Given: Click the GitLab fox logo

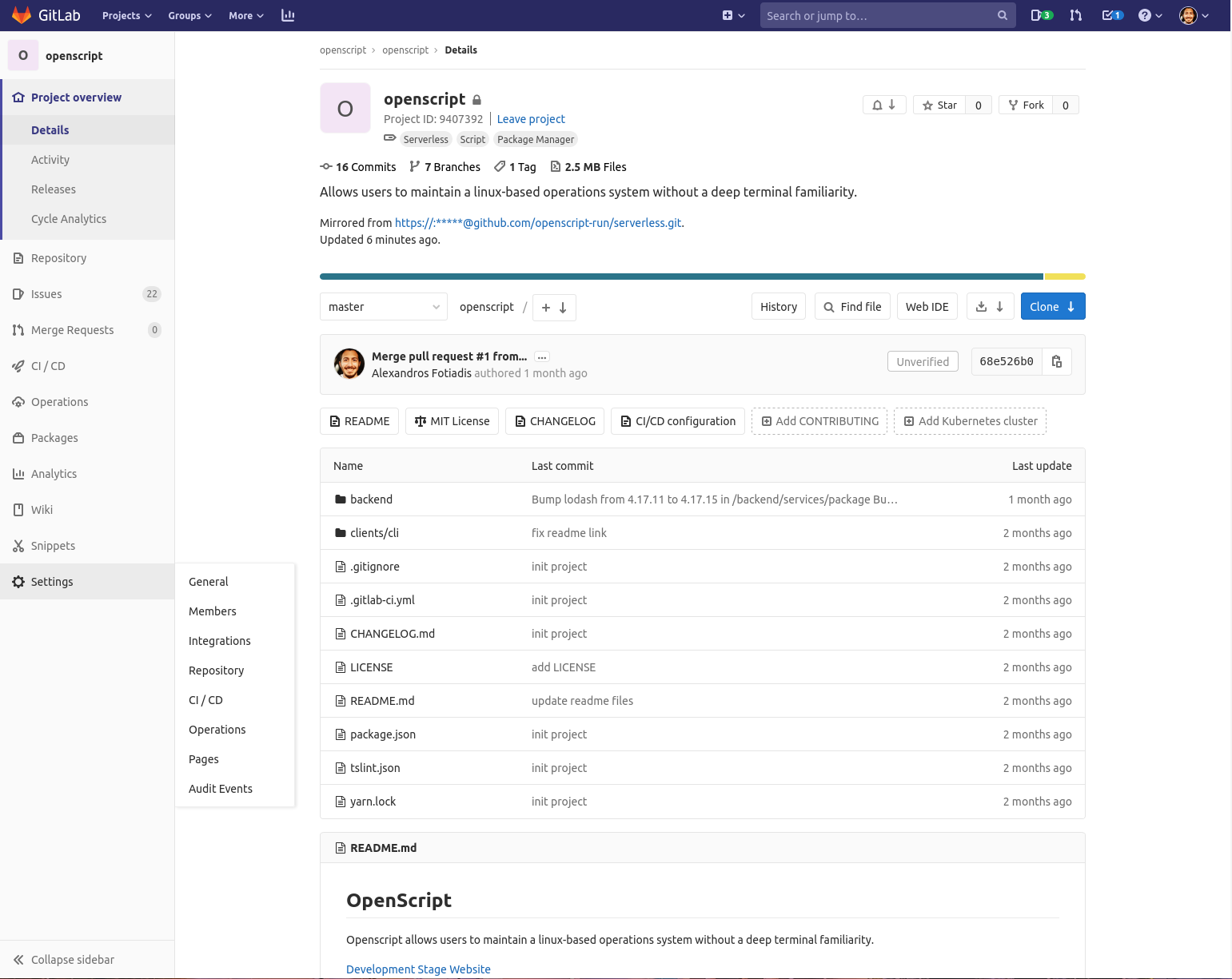Looking at the screenshot, I should point(22,15).
